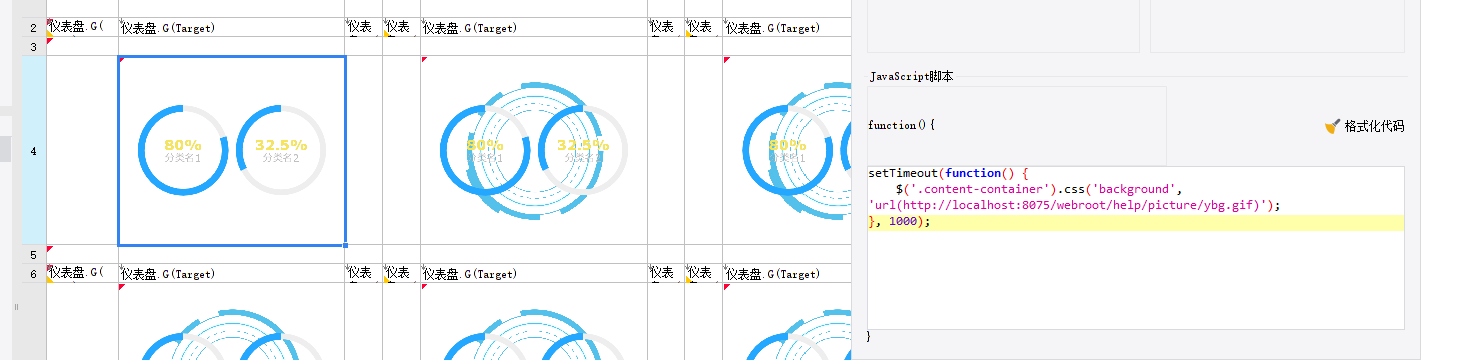
Task: Click the second gauge chart with concentric rings
Action: 534,150
